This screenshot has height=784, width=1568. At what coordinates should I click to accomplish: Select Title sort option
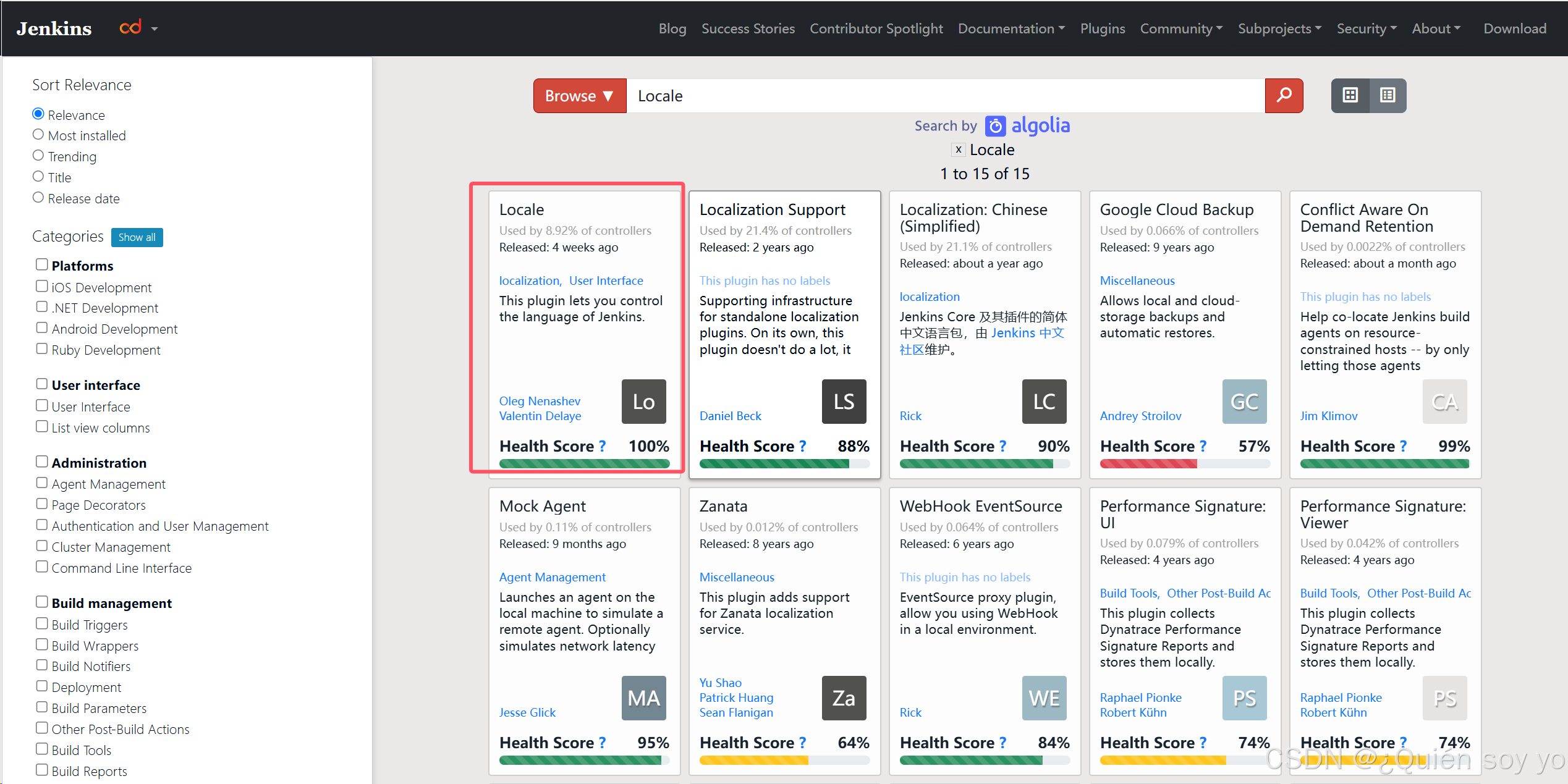(38, 177)
